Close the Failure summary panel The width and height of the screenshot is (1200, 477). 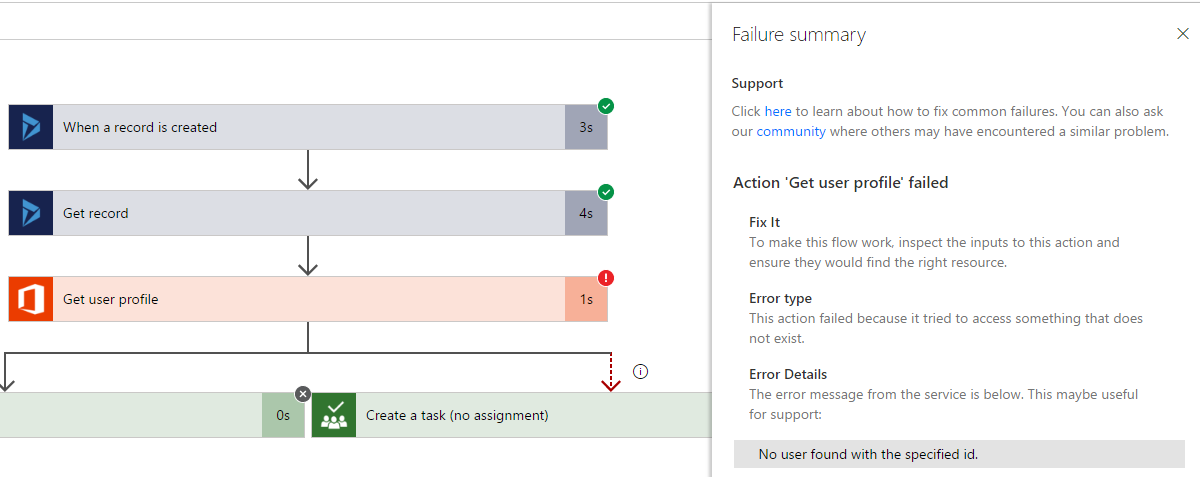[1183, 34]
